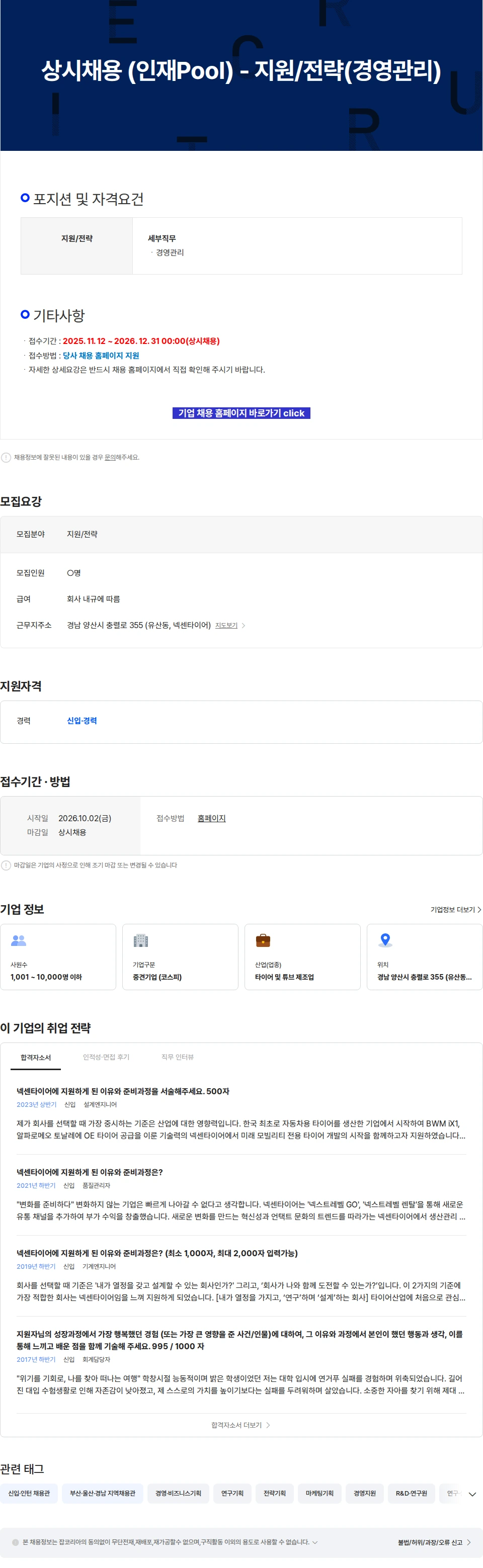Click 기업 채용 홈페이지 바로가기 click button
This screenshot has height=1568, width=483.
pyautogui.click(x=241, y=413)
